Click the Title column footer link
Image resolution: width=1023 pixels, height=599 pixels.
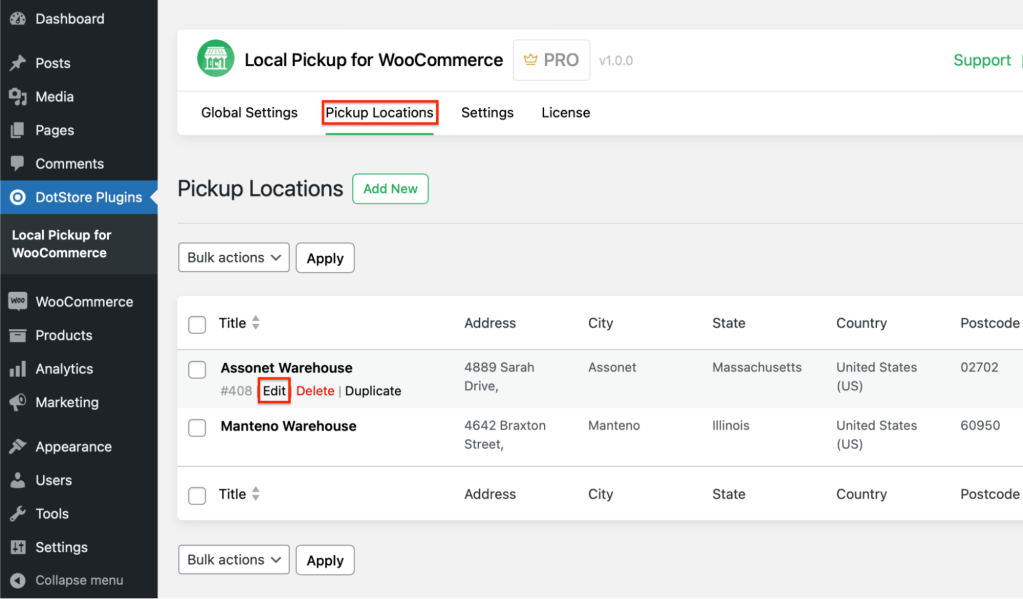[x=232, y=494]
